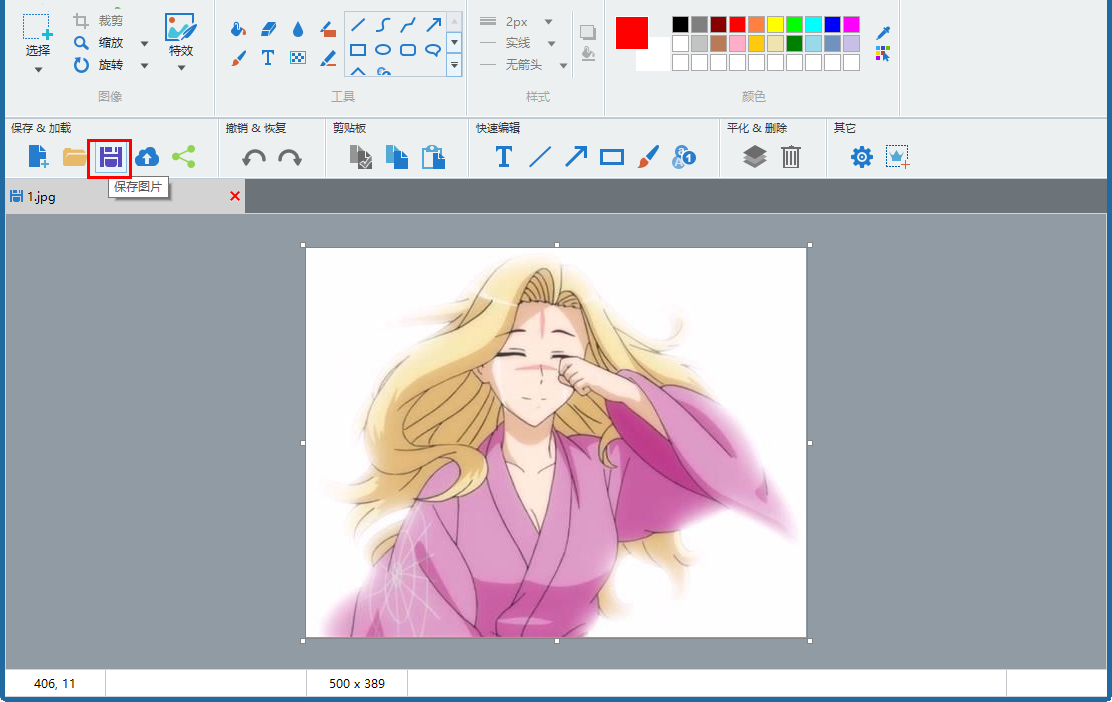The image size is (1112, 702).
Task: Click the new image file icon
Action: coord(38,157)
